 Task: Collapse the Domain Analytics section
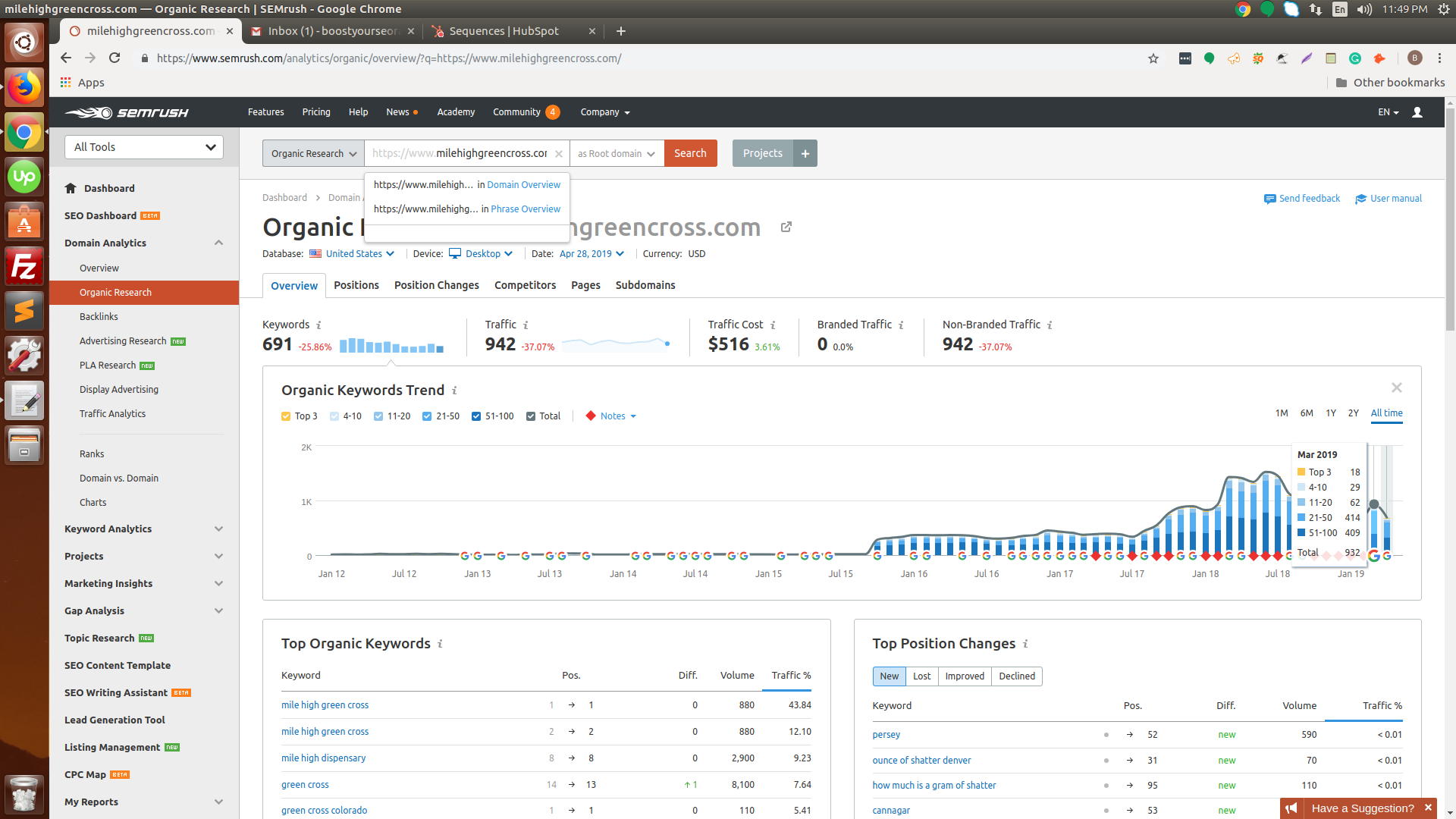[218, 243]
